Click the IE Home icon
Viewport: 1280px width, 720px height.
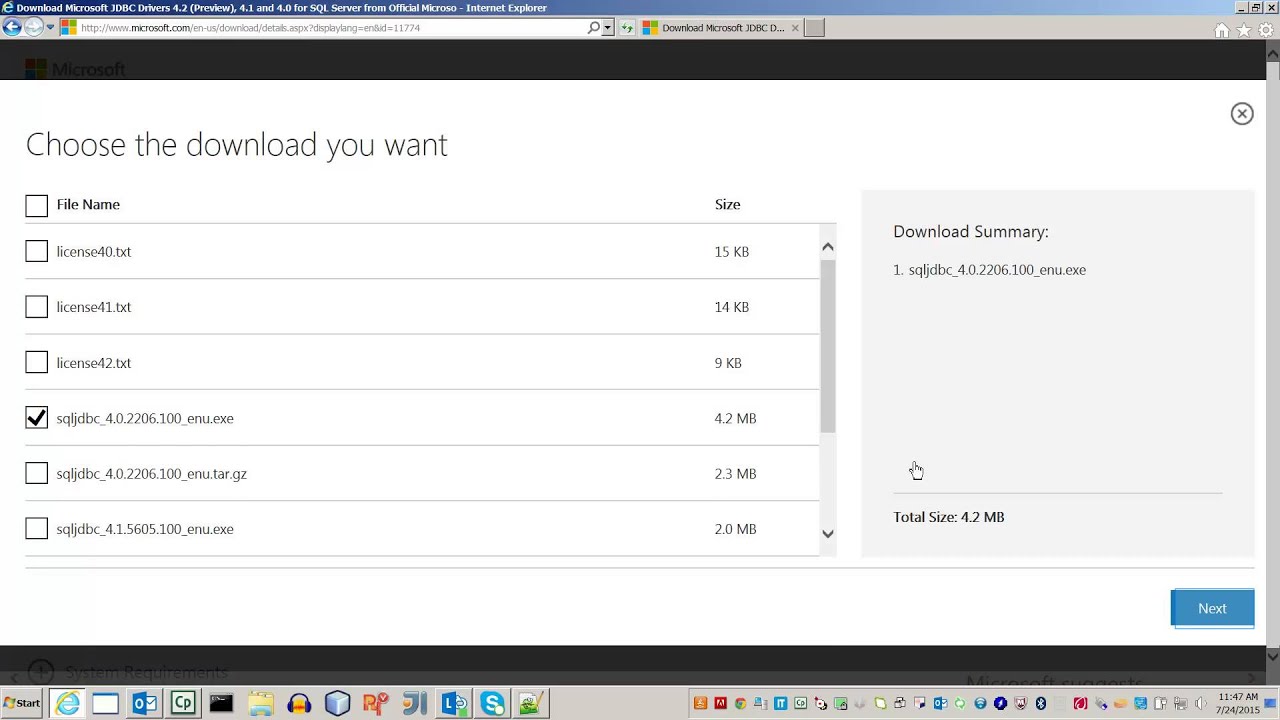click(1222, 30)
